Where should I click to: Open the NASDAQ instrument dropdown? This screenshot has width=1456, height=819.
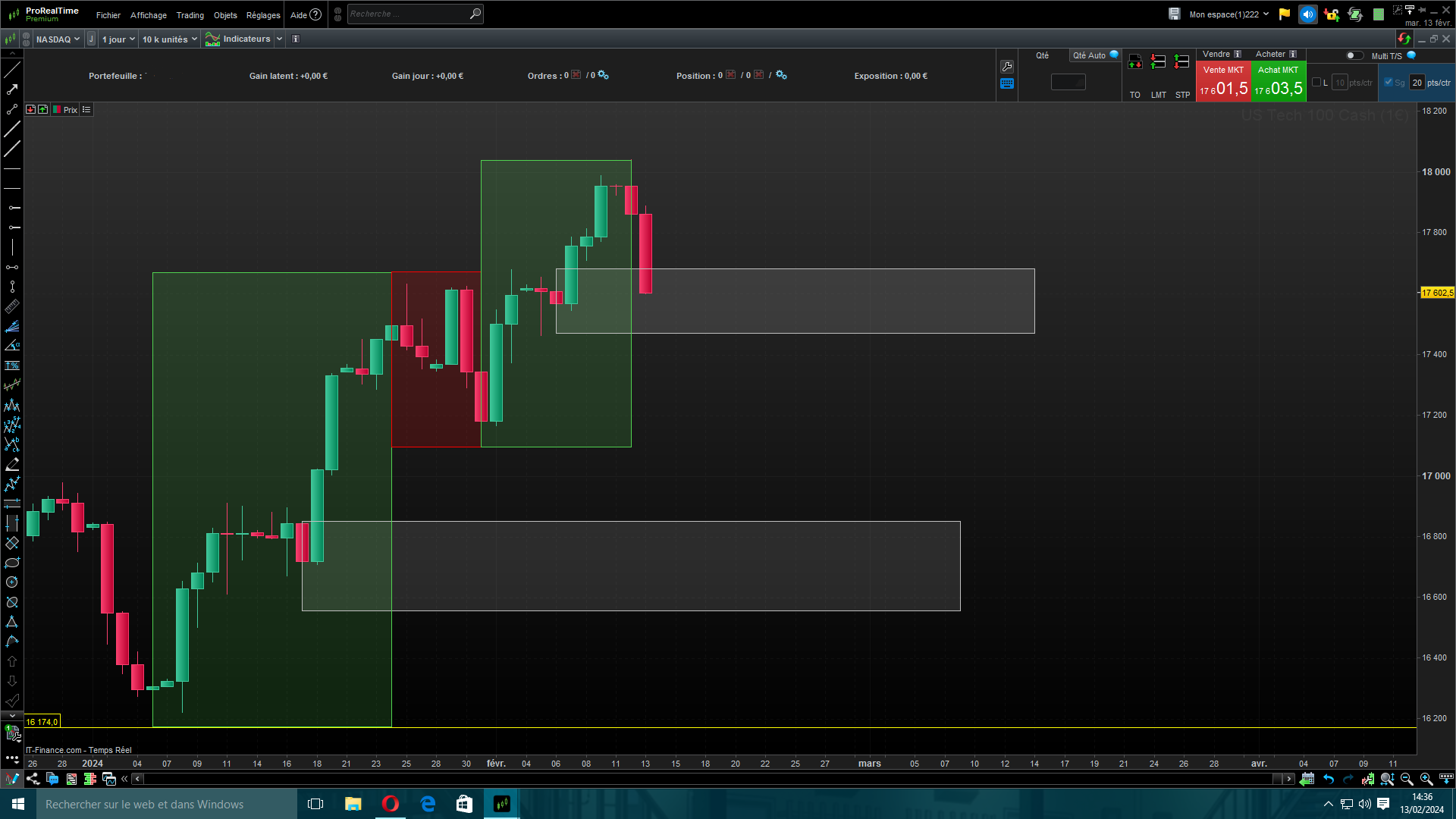pos(58,39)
